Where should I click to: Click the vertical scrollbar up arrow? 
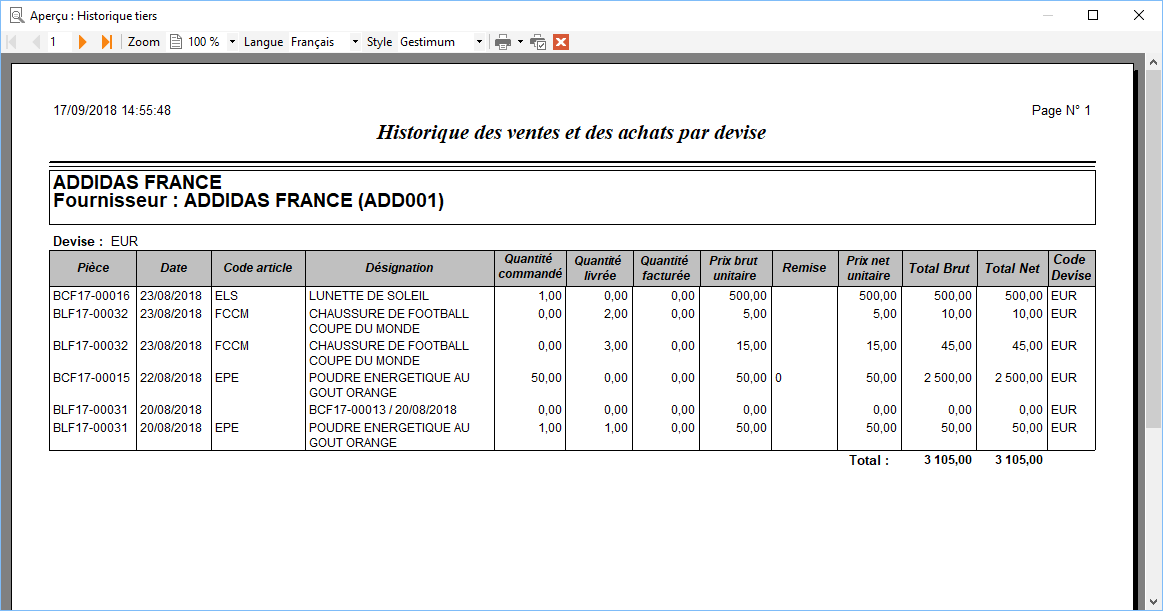(1153, 63)
